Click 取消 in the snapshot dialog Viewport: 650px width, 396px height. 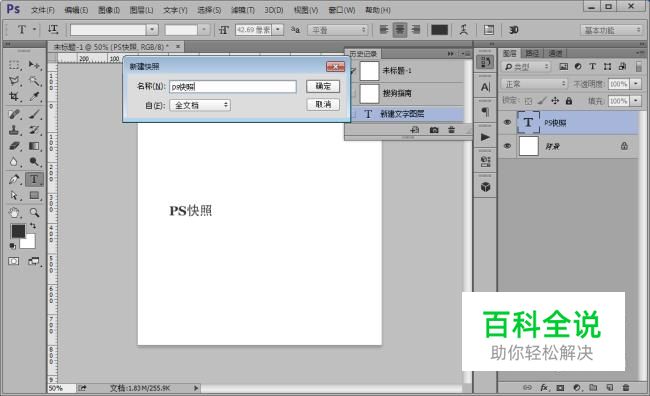(323, 104)
